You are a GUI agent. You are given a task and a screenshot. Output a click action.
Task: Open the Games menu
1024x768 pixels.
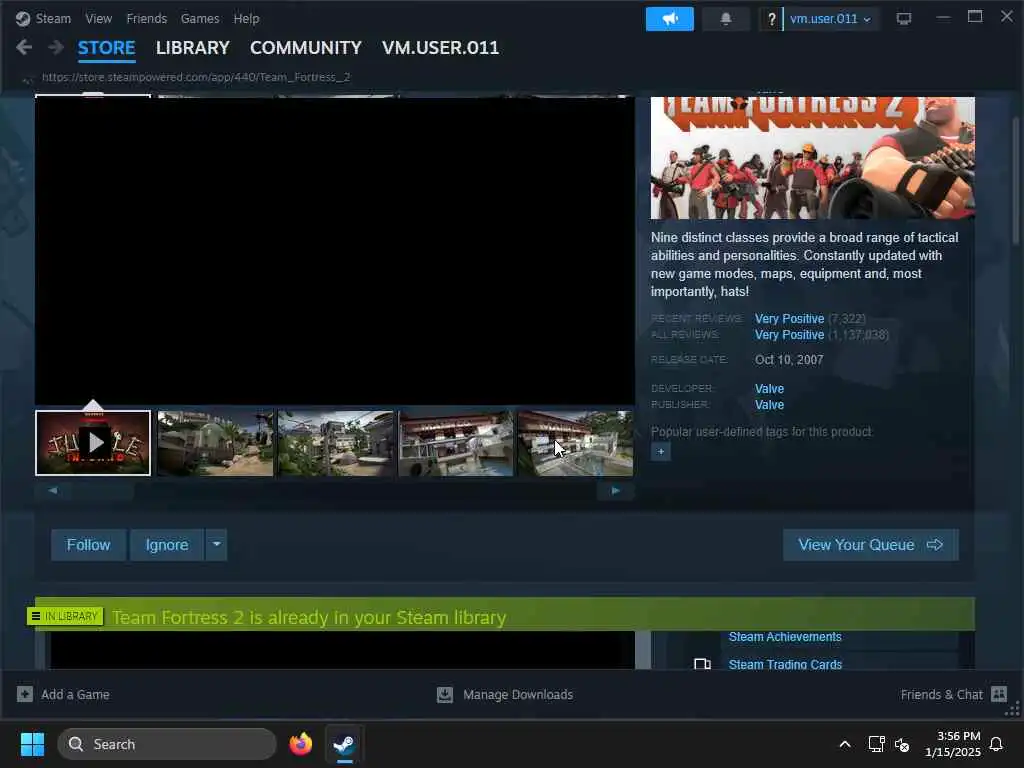pyautogui.click(x=200, y=18)
